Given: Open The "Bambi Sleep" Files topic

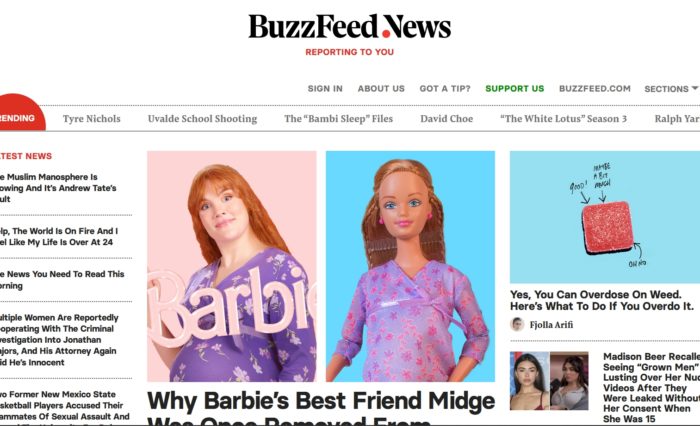Looking at the screenshot, I should tap(338, 119).
